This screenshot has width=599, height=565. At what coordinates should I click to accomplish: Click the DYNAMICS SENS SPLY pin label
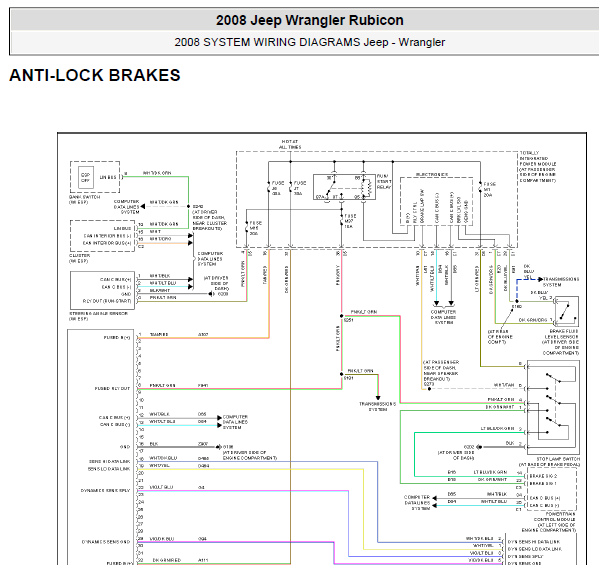[x=105, y=491]
